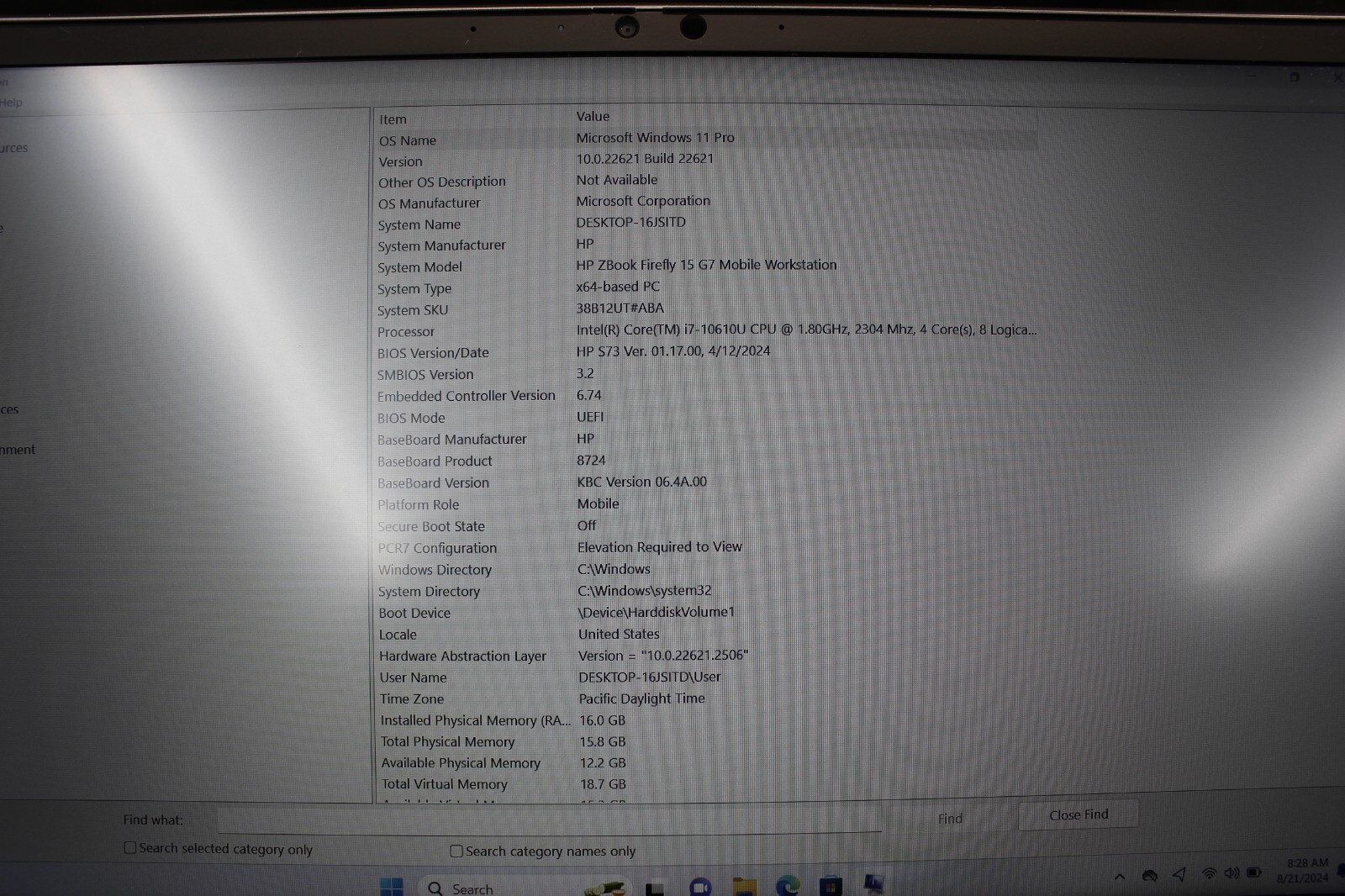Open the volume speaker tray icon
The image size is (1345, 896).
pyautogui.click(x=1232, y=873)
